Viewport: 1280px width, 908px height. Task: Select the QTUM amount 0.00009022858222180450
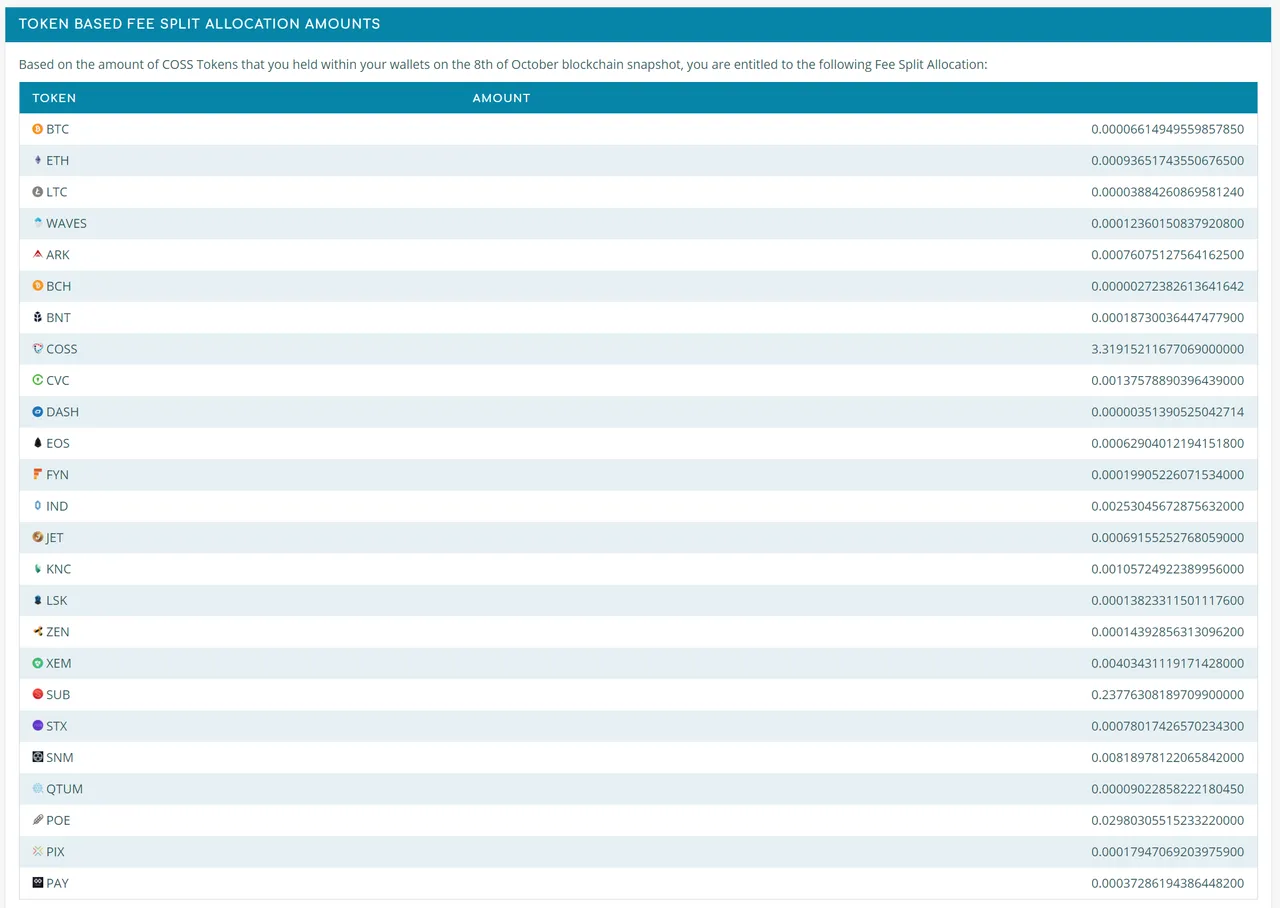coord(1167,789)
